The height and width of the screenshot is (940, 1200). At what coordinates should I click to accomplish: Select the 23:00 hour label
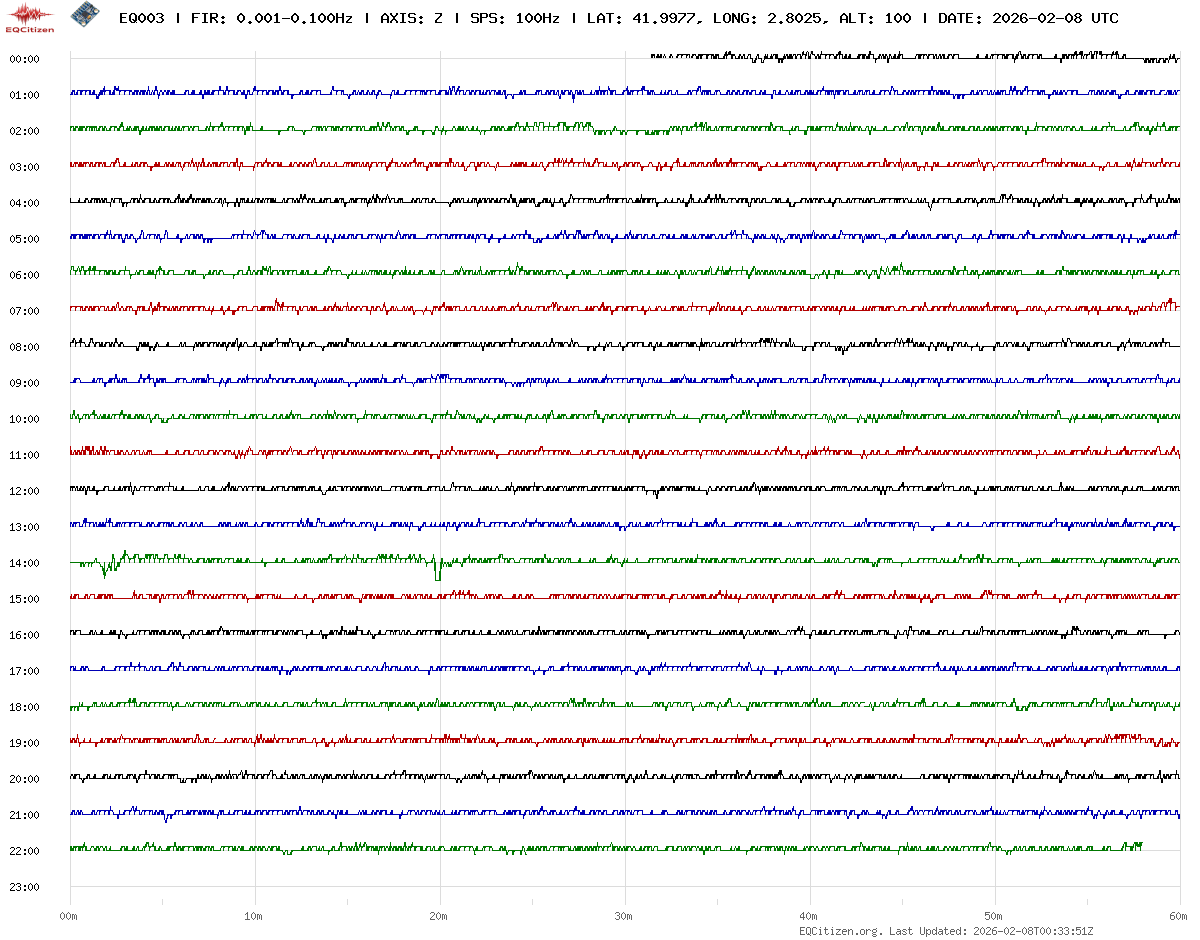[24, 887]
